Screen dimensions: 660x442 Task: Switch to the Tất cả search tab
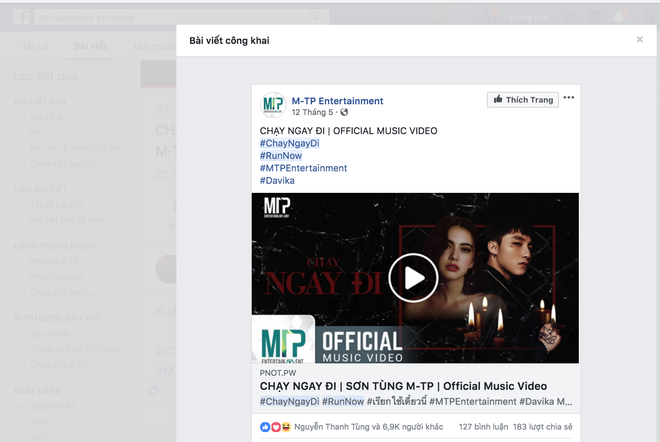click(x=35, y=46)
